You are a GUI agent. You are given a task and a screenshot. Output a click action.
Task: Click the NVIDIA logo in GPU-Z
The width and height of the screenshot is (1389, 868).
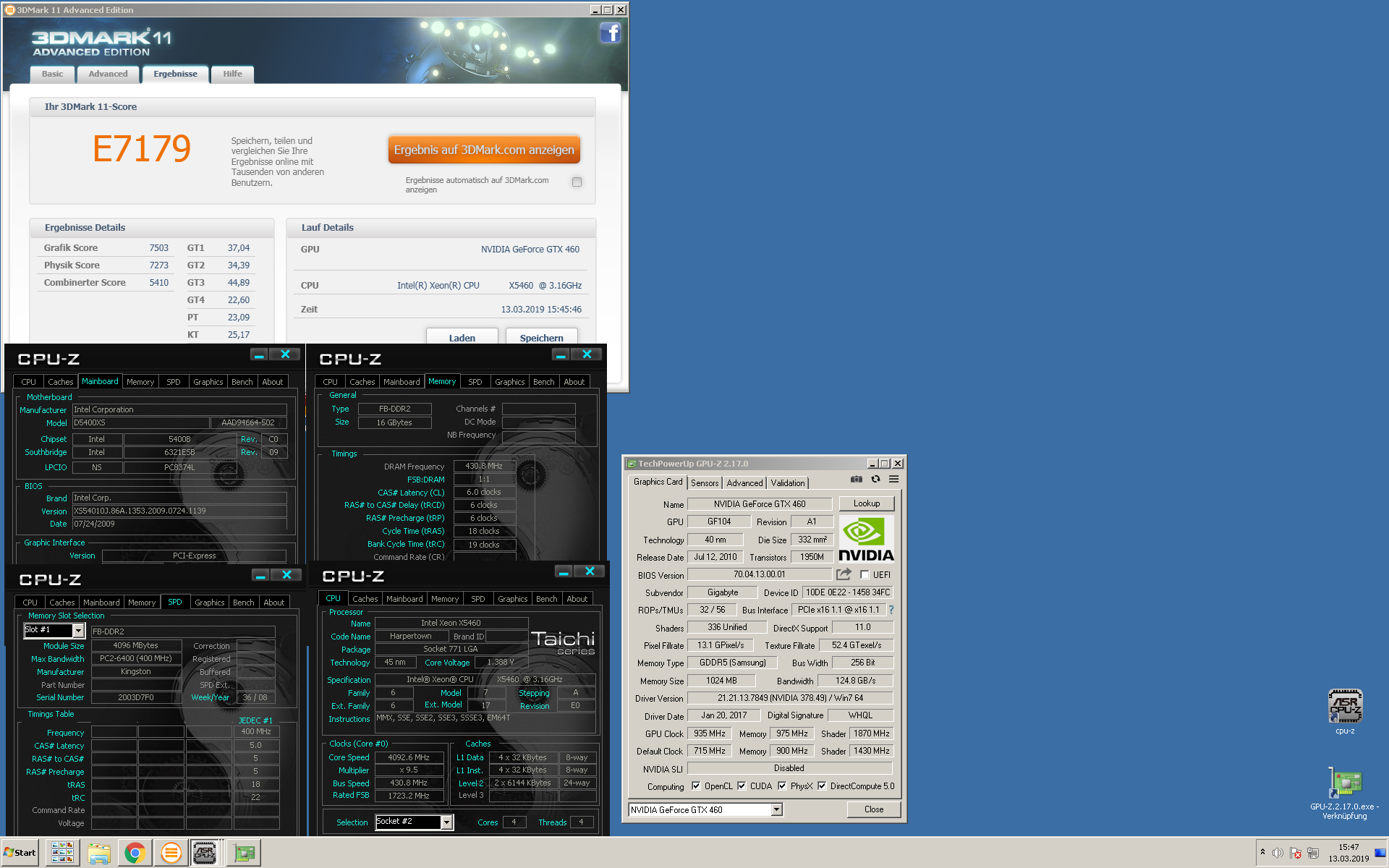pos(866,540)
